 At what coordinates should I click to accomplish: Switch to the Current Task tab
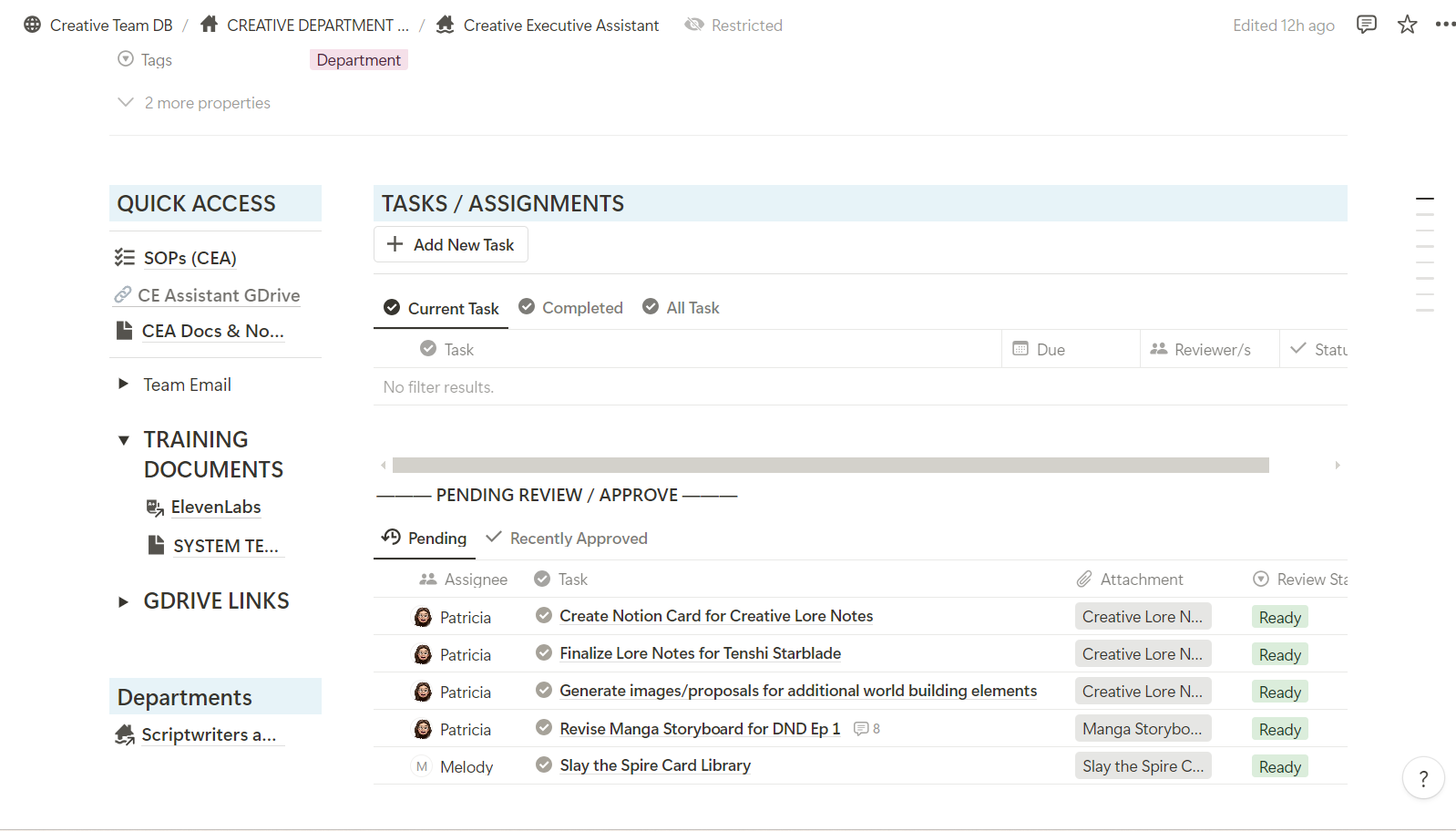pyautogui.click(x=441, y=308)
